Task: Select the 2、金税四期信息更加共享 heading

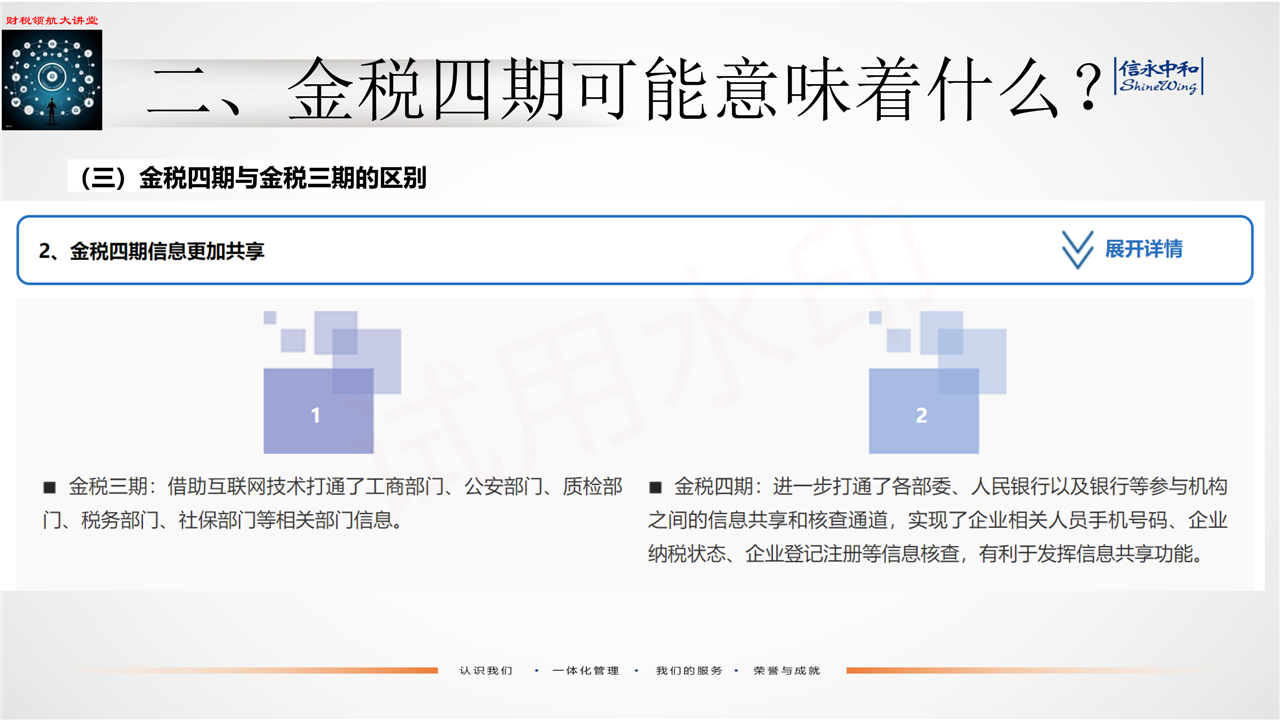Action: (x=152, y=251)
